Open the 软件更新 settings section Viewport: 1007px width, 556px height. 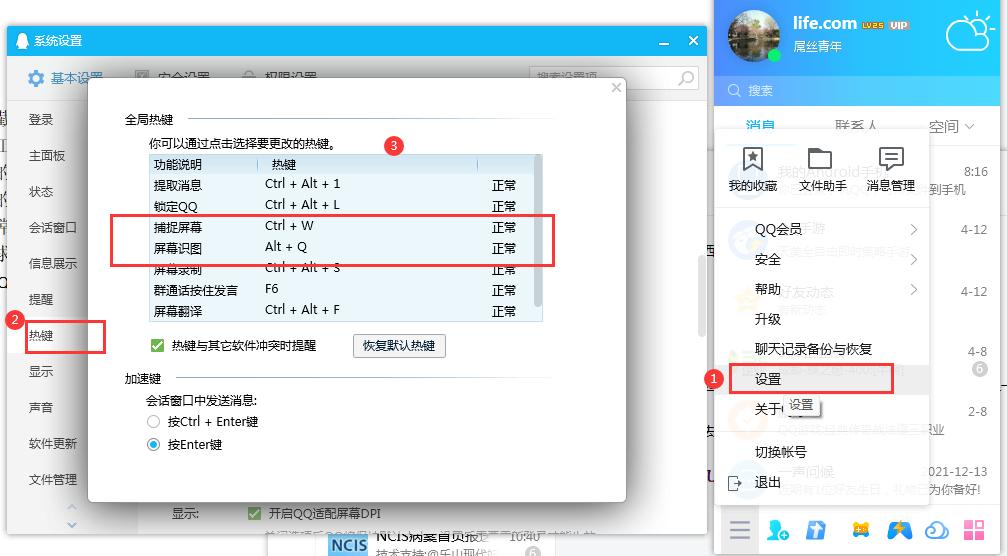click(x=53, y=443)
